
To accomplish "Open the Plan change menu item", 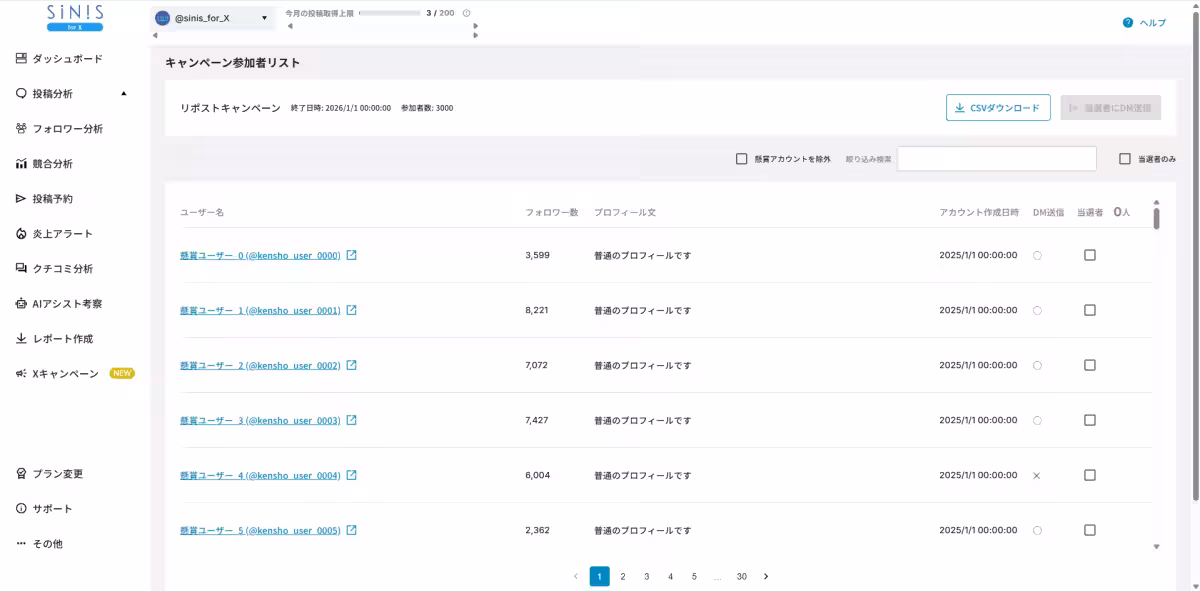I will click(x=57, y=474).
